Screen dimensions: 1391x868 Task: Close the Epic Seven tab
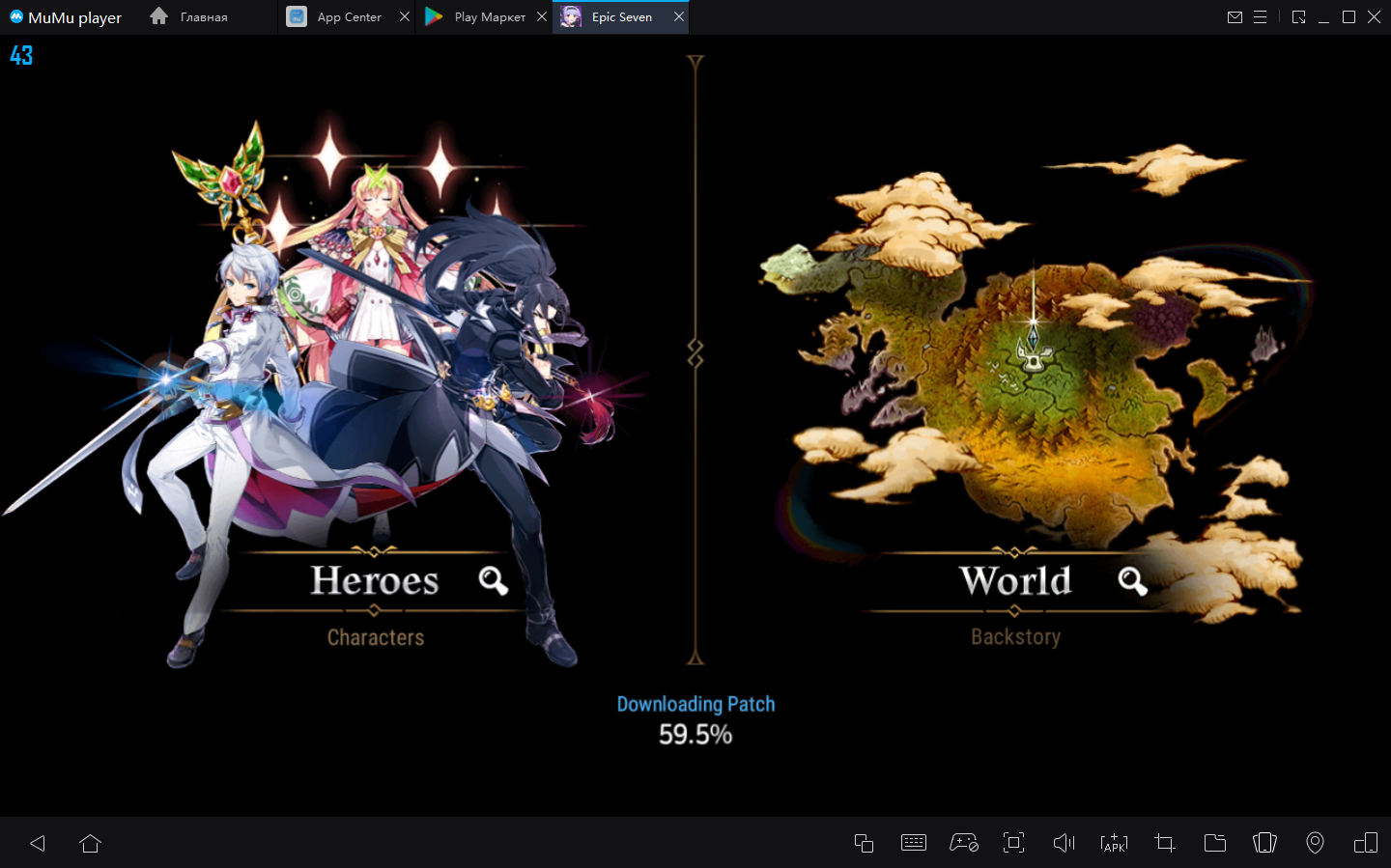pyautogui.click(x=679, y=16)
